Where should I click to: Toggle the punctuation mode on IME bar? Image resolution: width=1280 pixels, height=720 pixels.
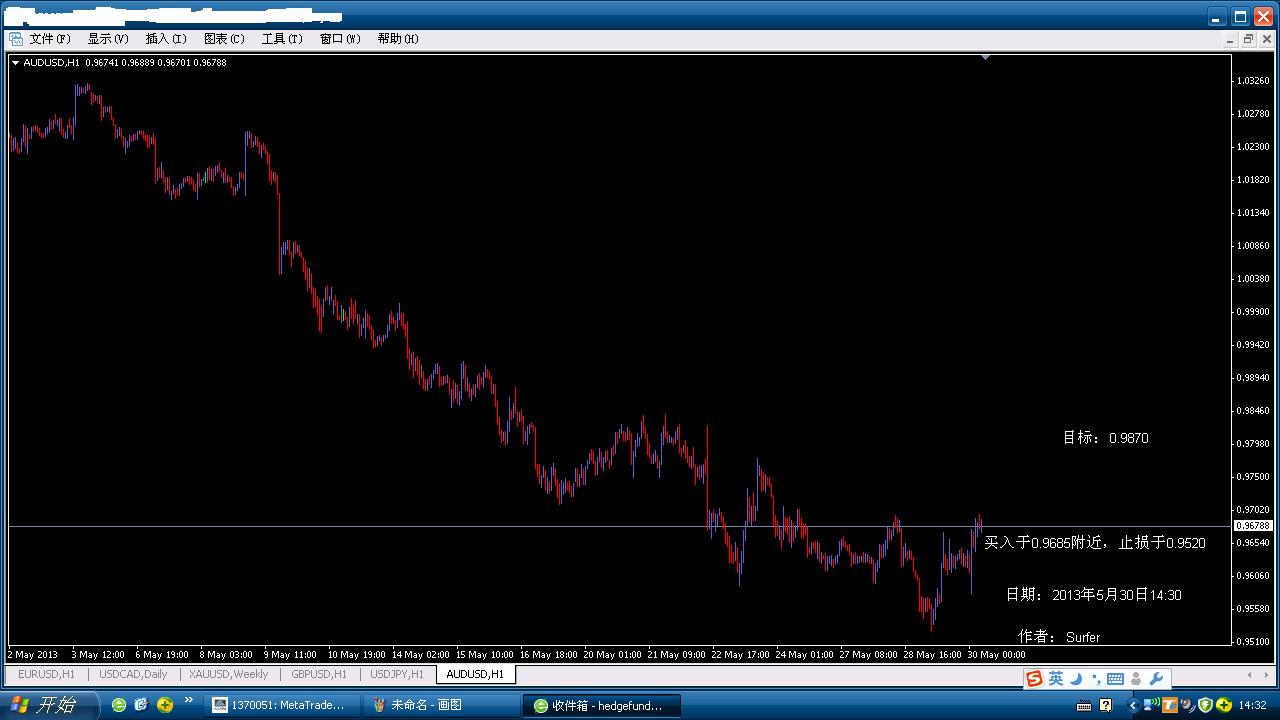1095,681
